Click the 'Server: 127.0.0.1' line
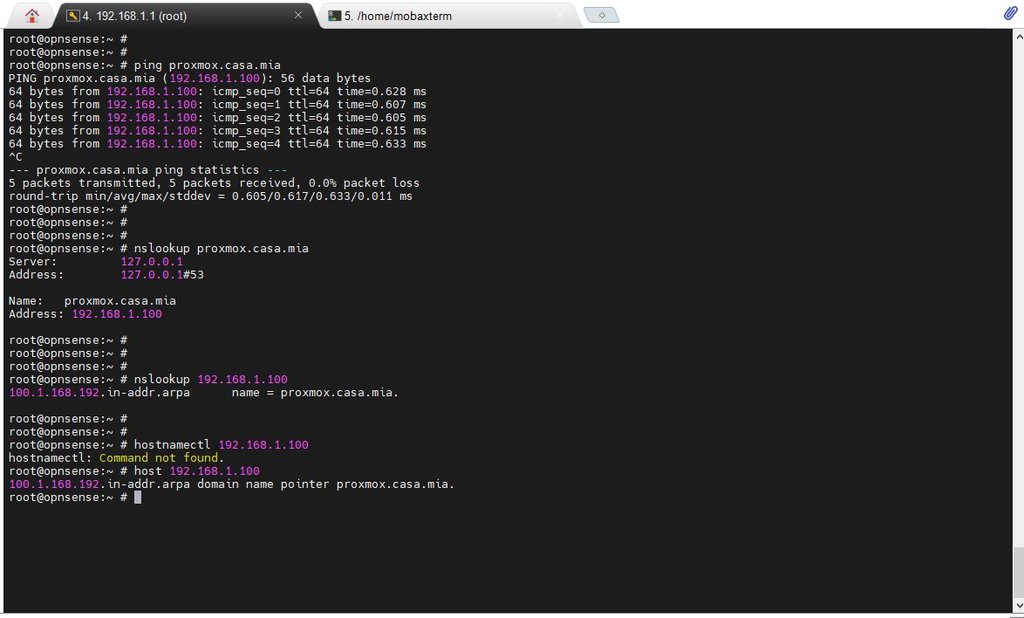This screenshot has height=618, width=1024. click(96, 261)
